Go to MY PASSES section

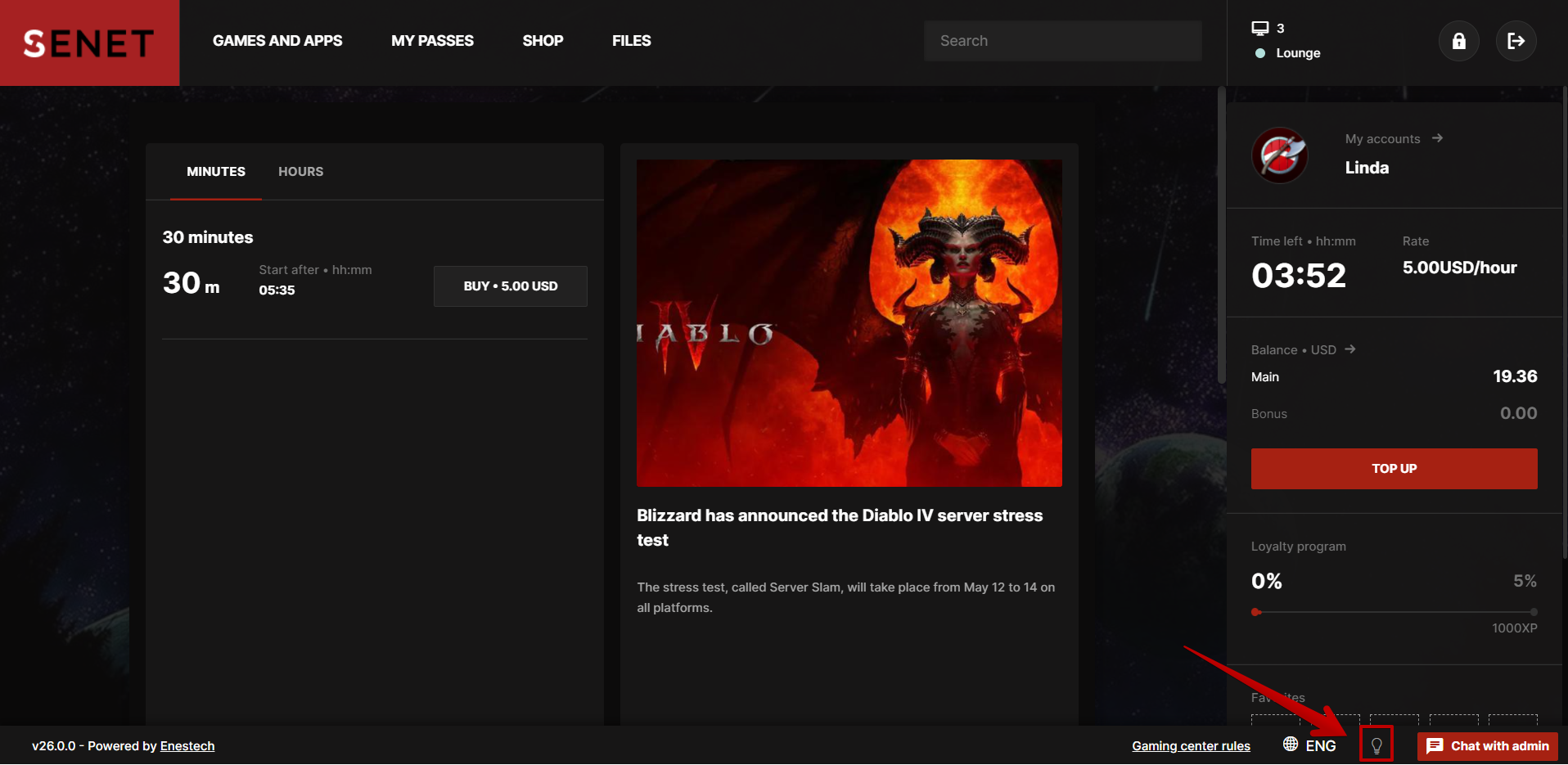coord(432,41)
